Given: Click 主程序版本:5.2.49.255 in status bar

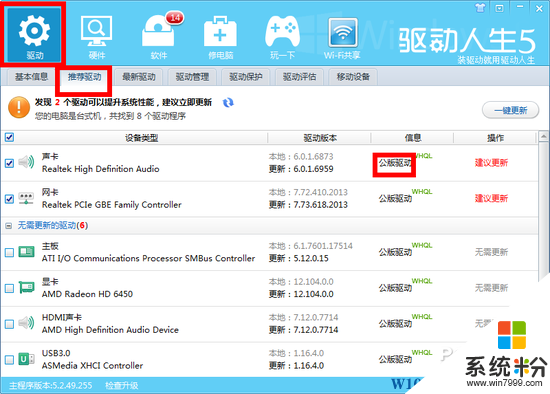Looking at the screenshot, I should click(51, 386).
